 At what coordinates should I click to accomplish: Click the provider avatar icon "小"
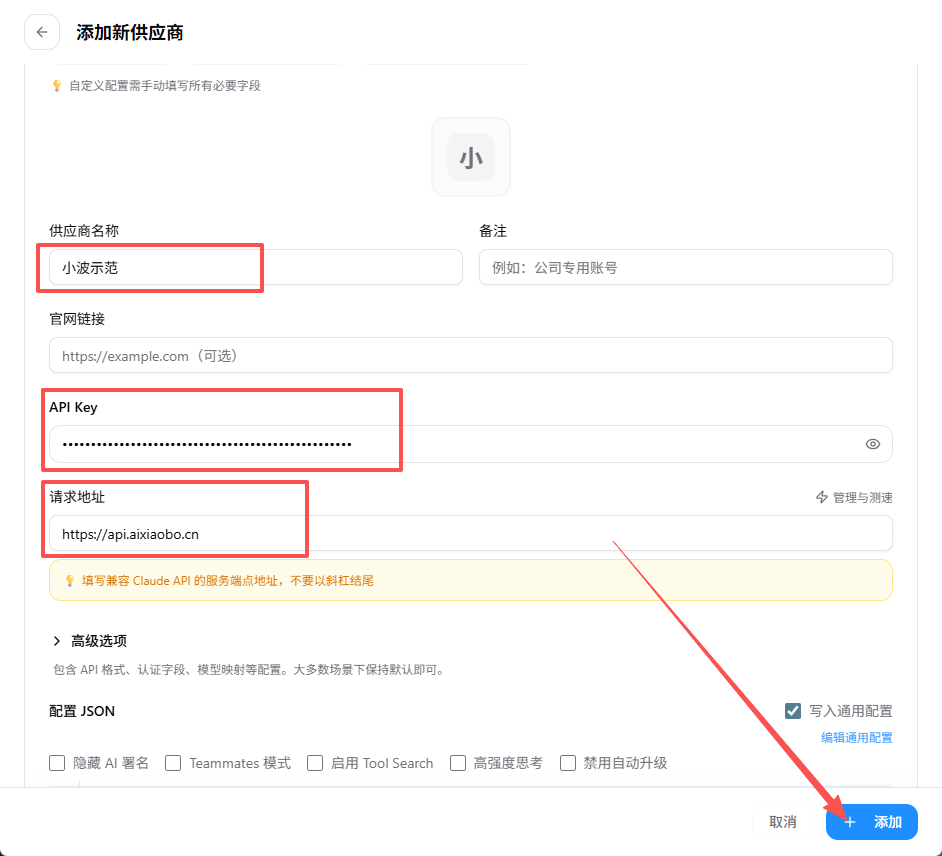click(470, 157)
